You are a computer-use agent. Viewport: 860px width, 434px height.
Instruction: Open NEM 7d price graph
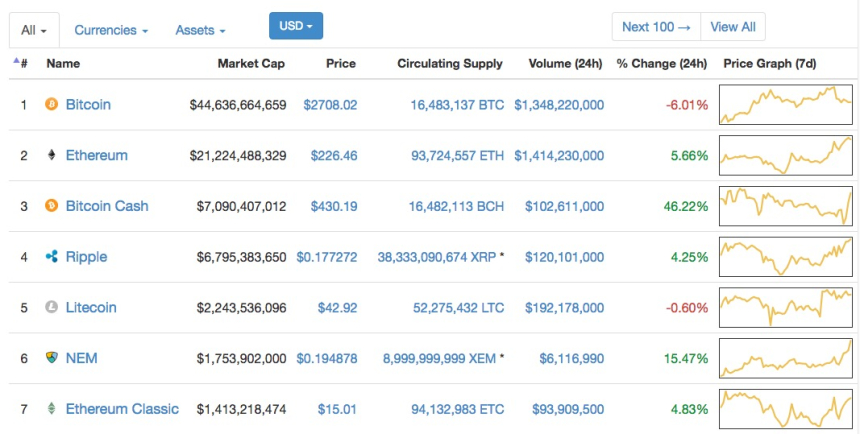click(786, 358)
